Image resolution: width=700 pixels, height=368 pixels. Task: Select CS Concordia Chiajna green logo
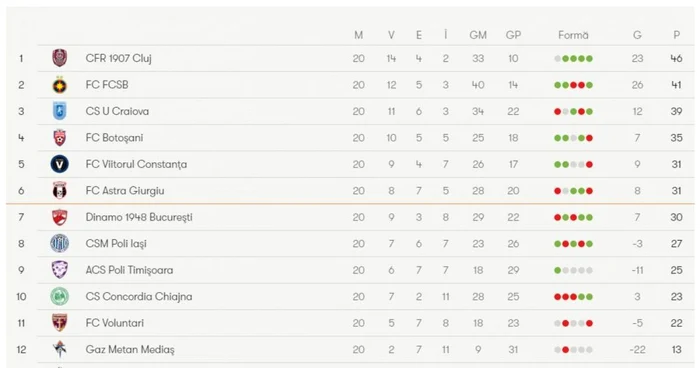click(59, 297)
